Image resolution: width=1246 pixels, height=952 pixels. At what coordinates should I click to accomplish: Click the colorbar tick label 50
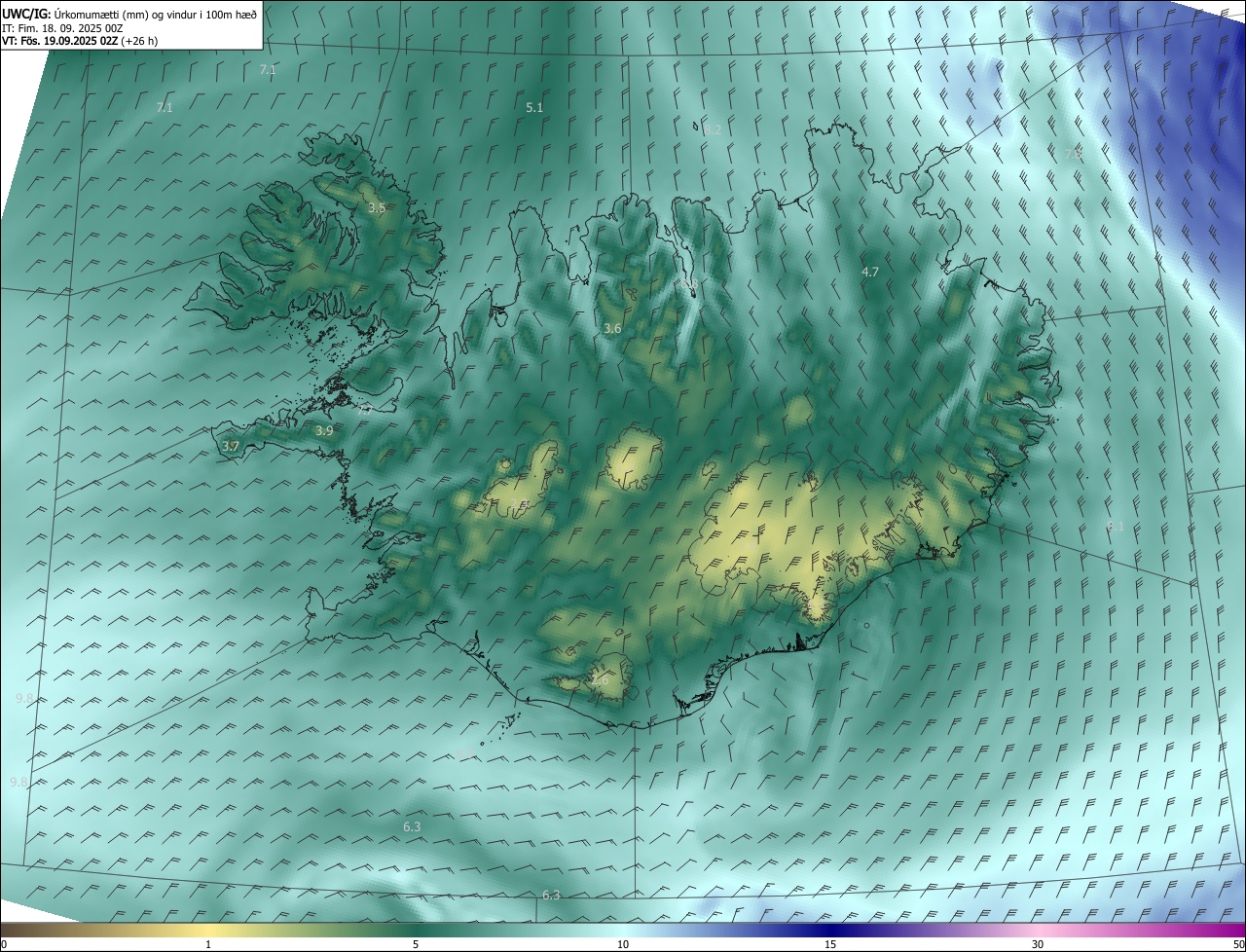[x=1238, y=944]
